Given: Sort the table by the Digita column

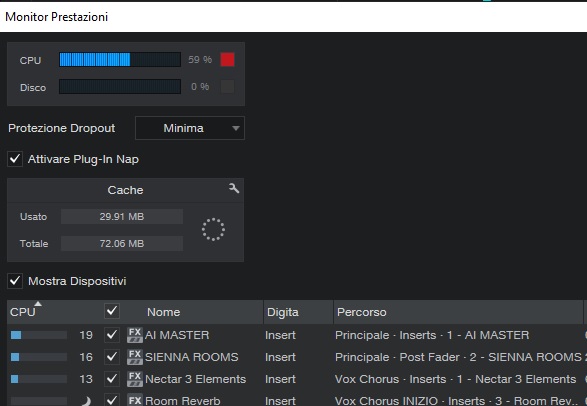Looking at the screenshot, I should coord(298,312).
